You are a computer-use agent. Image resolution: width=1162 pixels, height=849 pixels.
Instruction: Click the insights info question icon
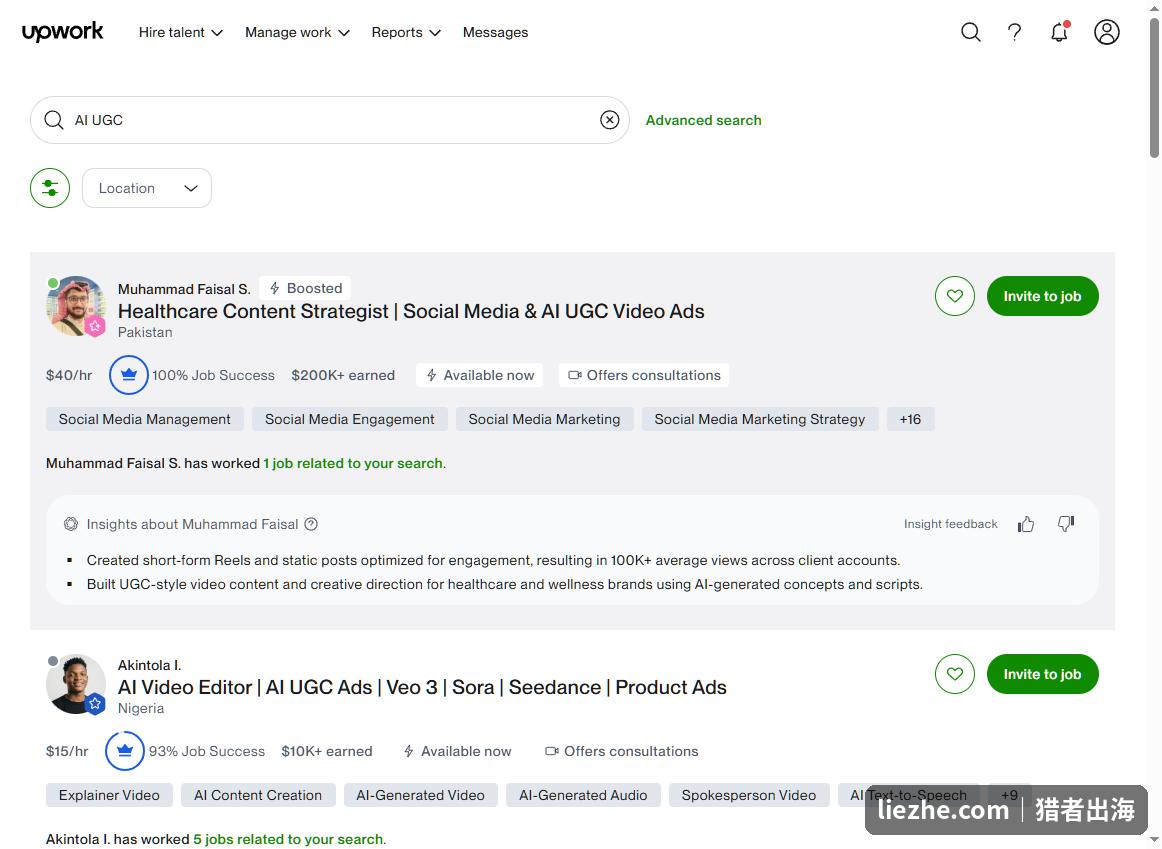pyautogui.click(x=311, y=525)
